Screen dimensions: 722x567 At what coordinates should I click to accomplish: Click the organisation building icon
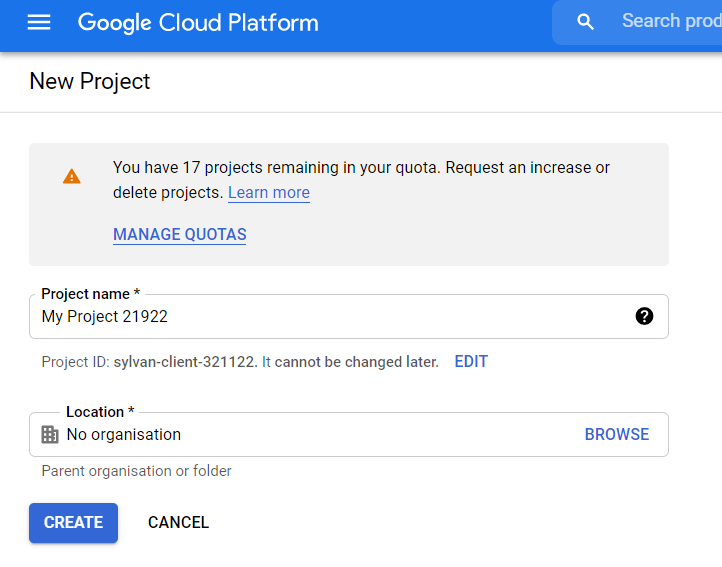(x=50, y=435)
